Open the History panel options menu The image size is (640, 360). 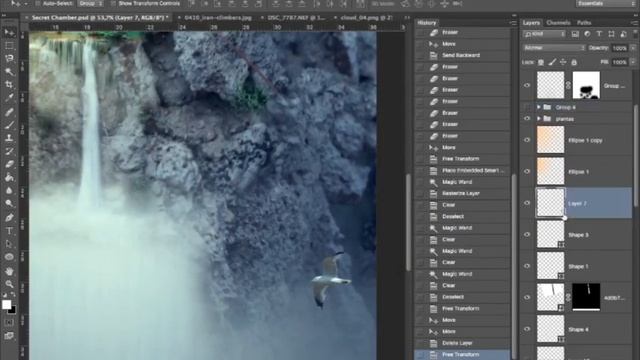(x=513, y=23)
